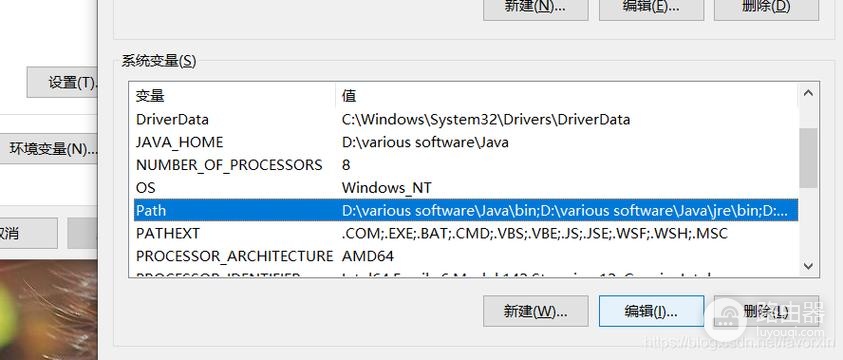Click the 设置(T) button in the background dialog
843x360 pixels.
(62, 82)
